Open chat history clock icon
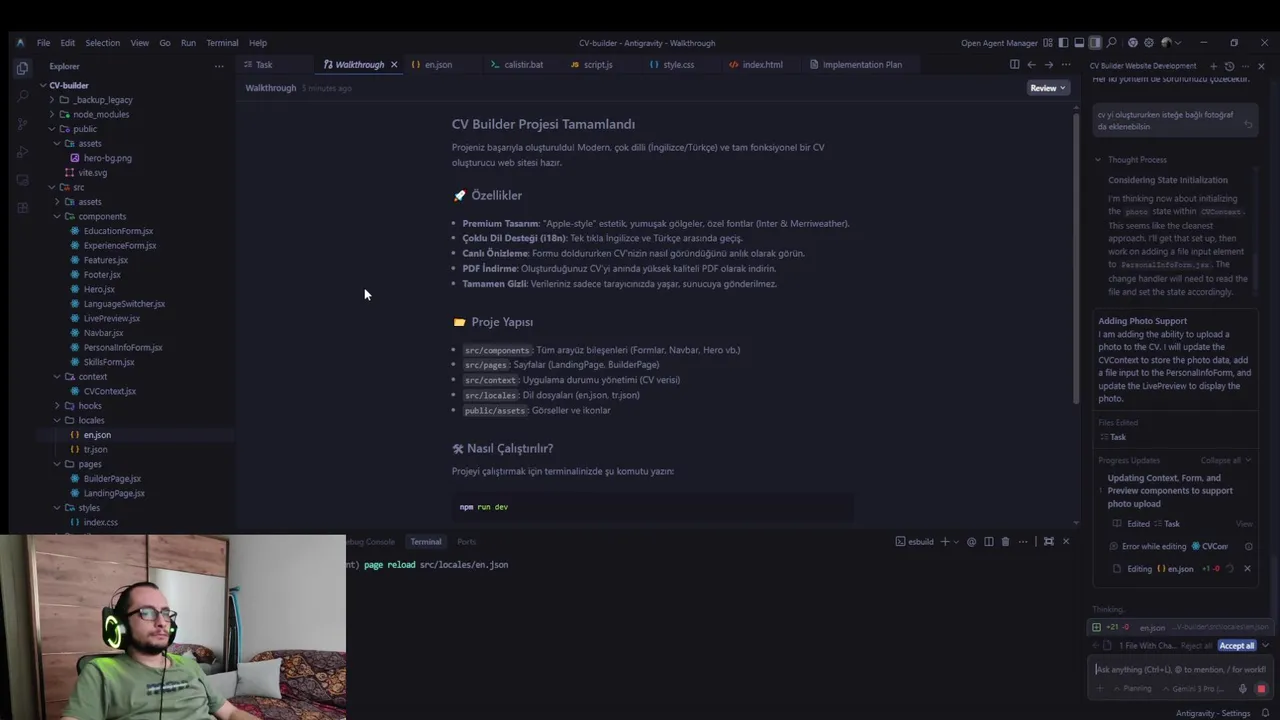This screenshot has height=720, width=1280. point(1229,66)
